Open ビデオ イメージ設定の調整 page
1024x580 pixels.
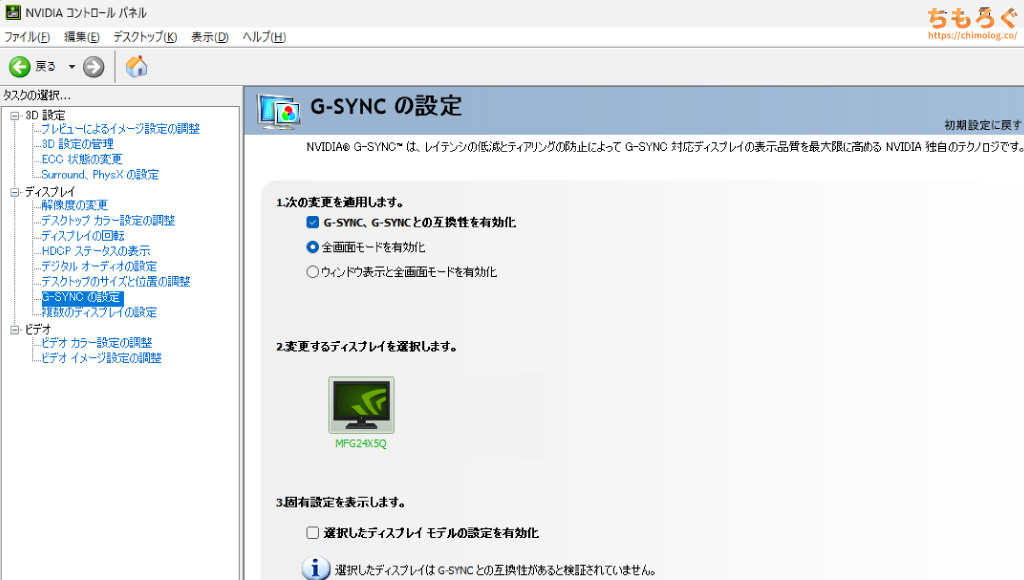pyautogui.click(x=101, y=358)
